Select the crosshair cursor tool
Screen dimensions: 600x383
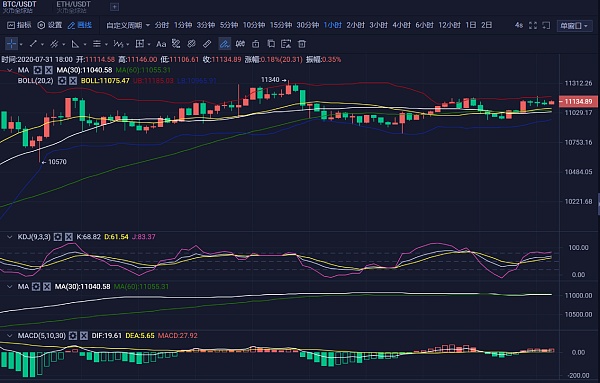[x=11, y=44]
